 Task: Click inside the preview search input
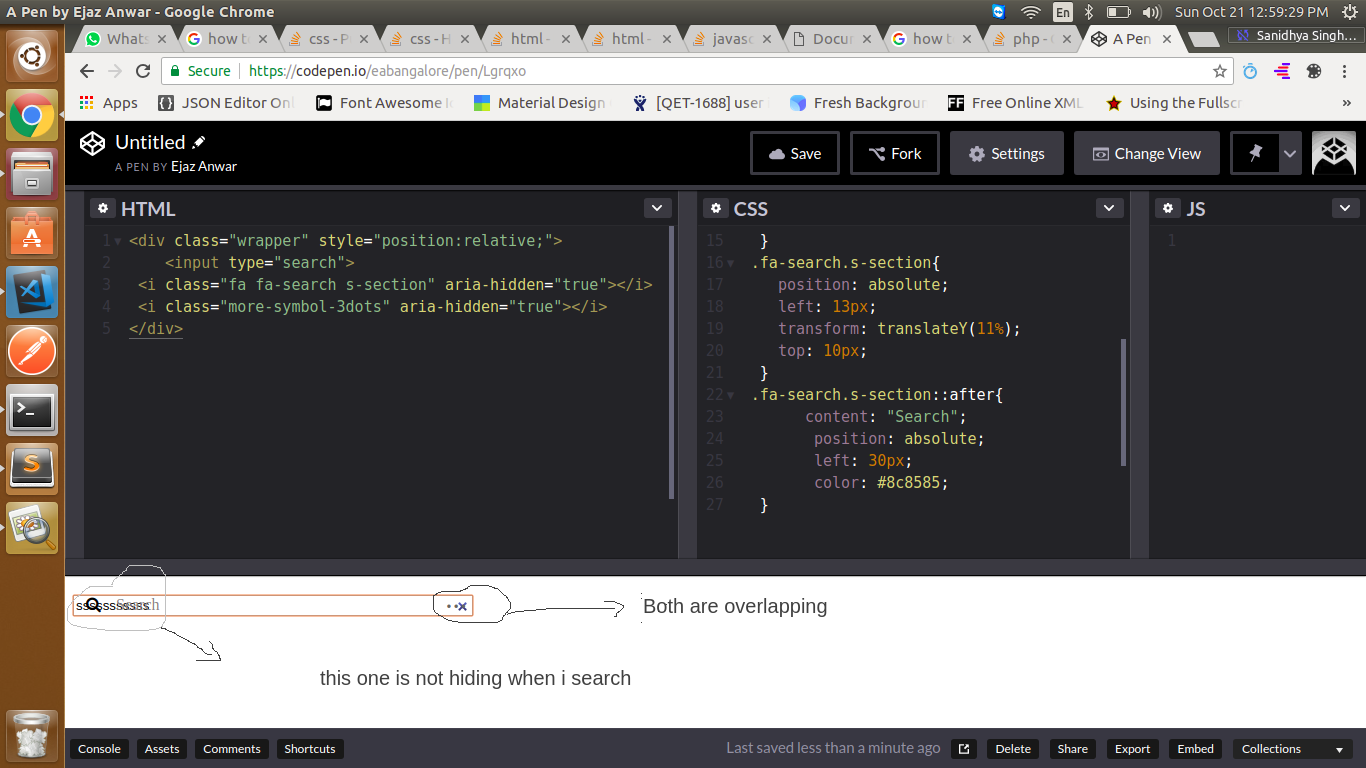tap(272, 606)
